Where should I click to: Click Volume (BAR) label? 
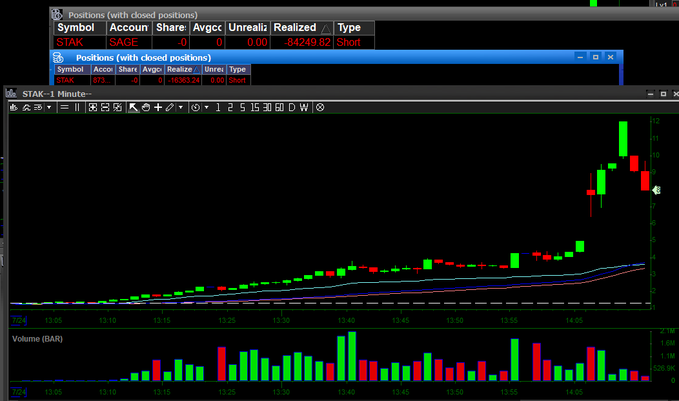pos(37,339)
